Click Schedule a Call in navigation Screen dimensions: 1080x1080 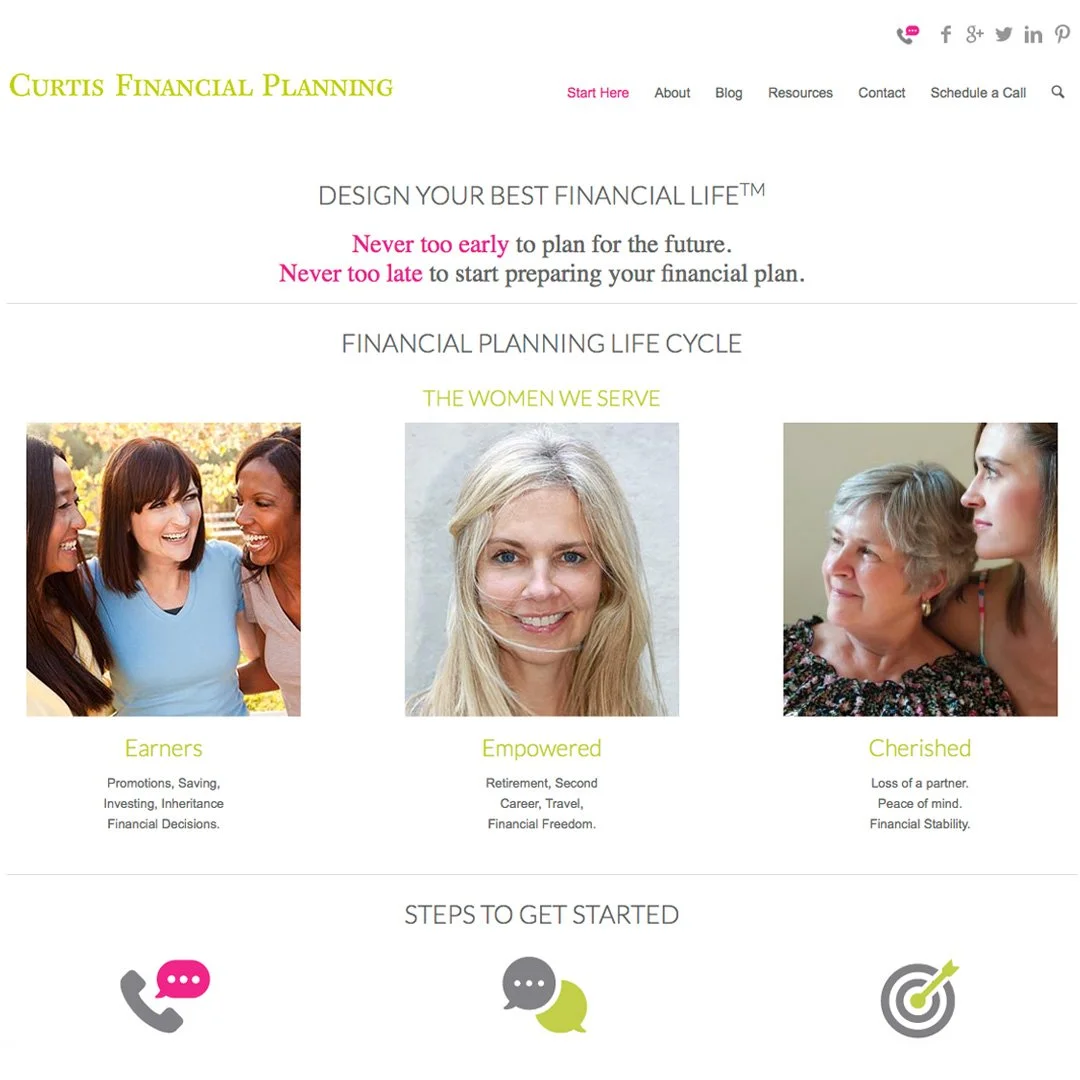click(x=978, y=93)
